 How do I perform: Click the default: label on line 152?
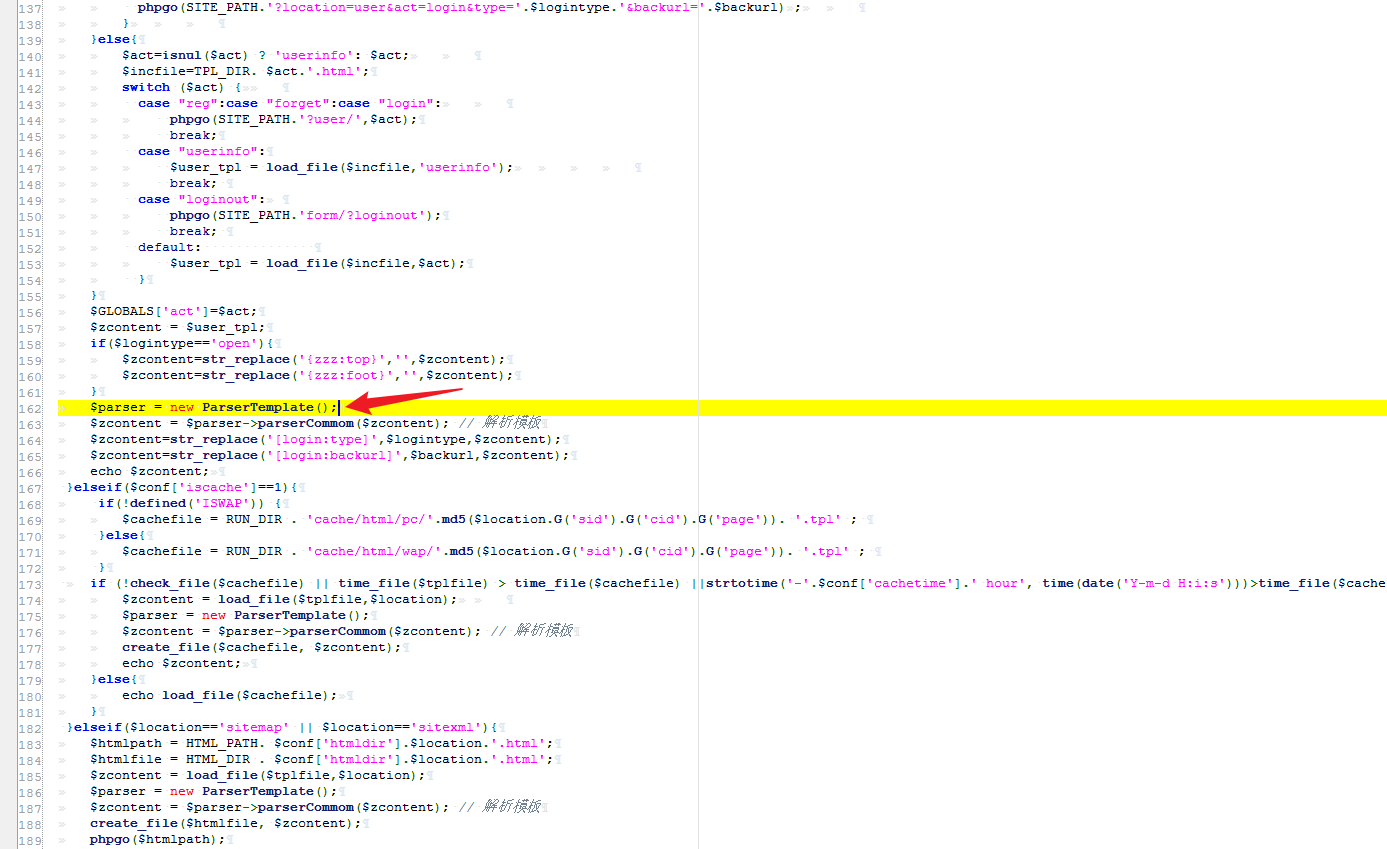click(x=166, y=247)
